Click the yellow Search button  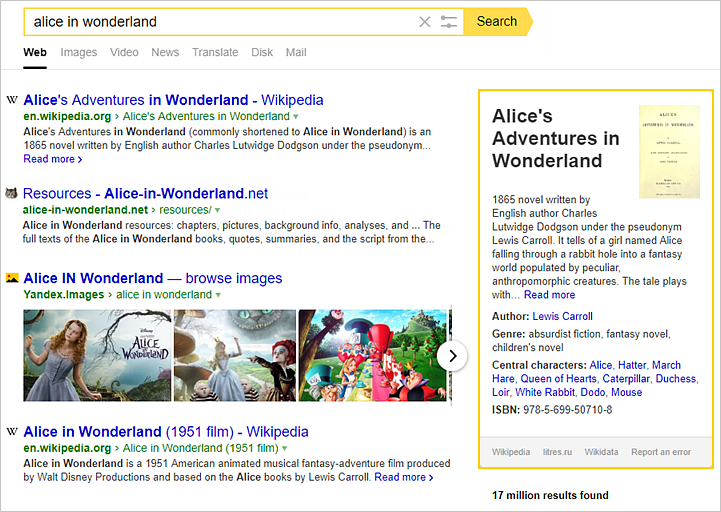pos(498,22)
